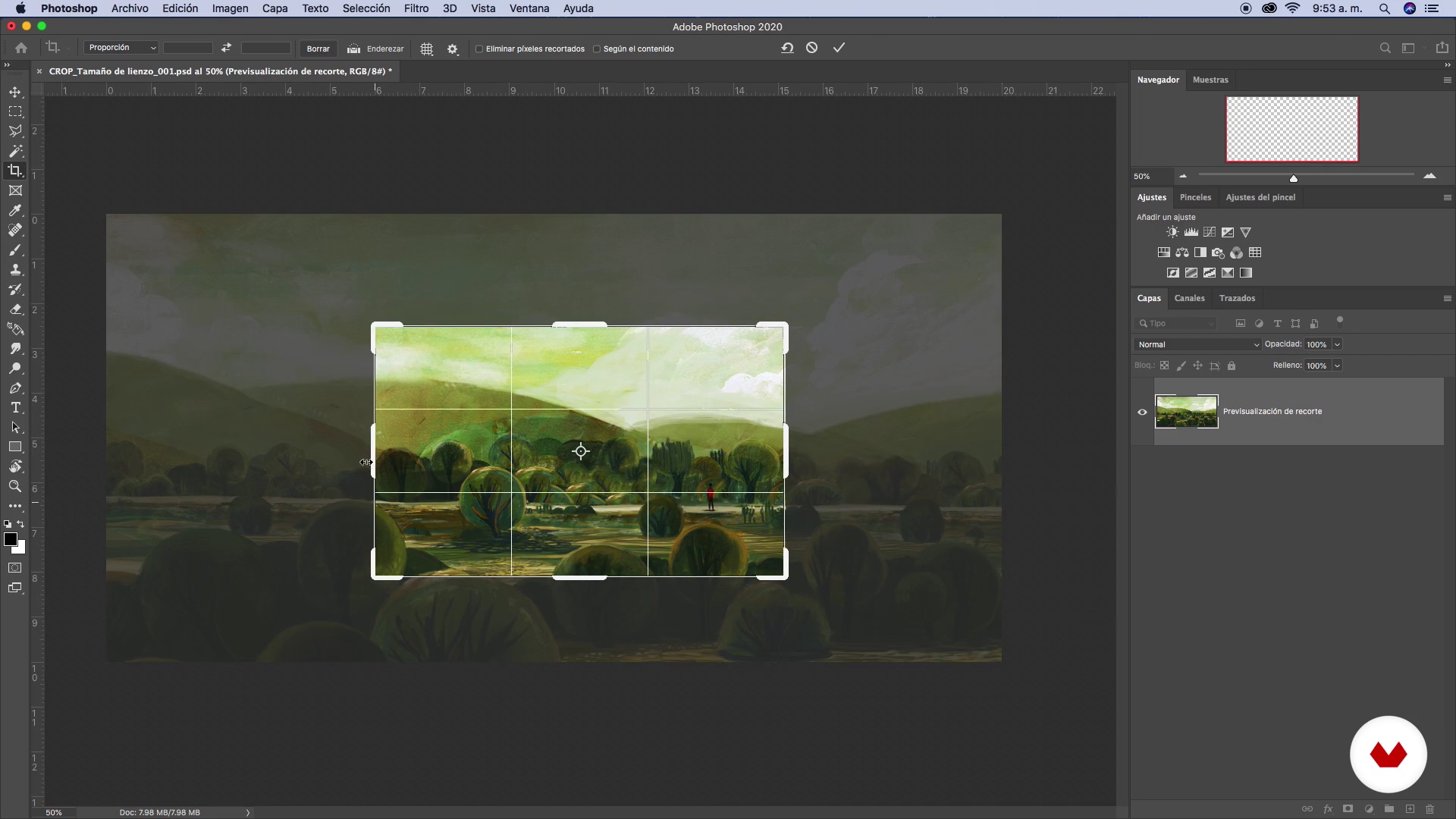Toggle lock all on layer

point(1232,366)
